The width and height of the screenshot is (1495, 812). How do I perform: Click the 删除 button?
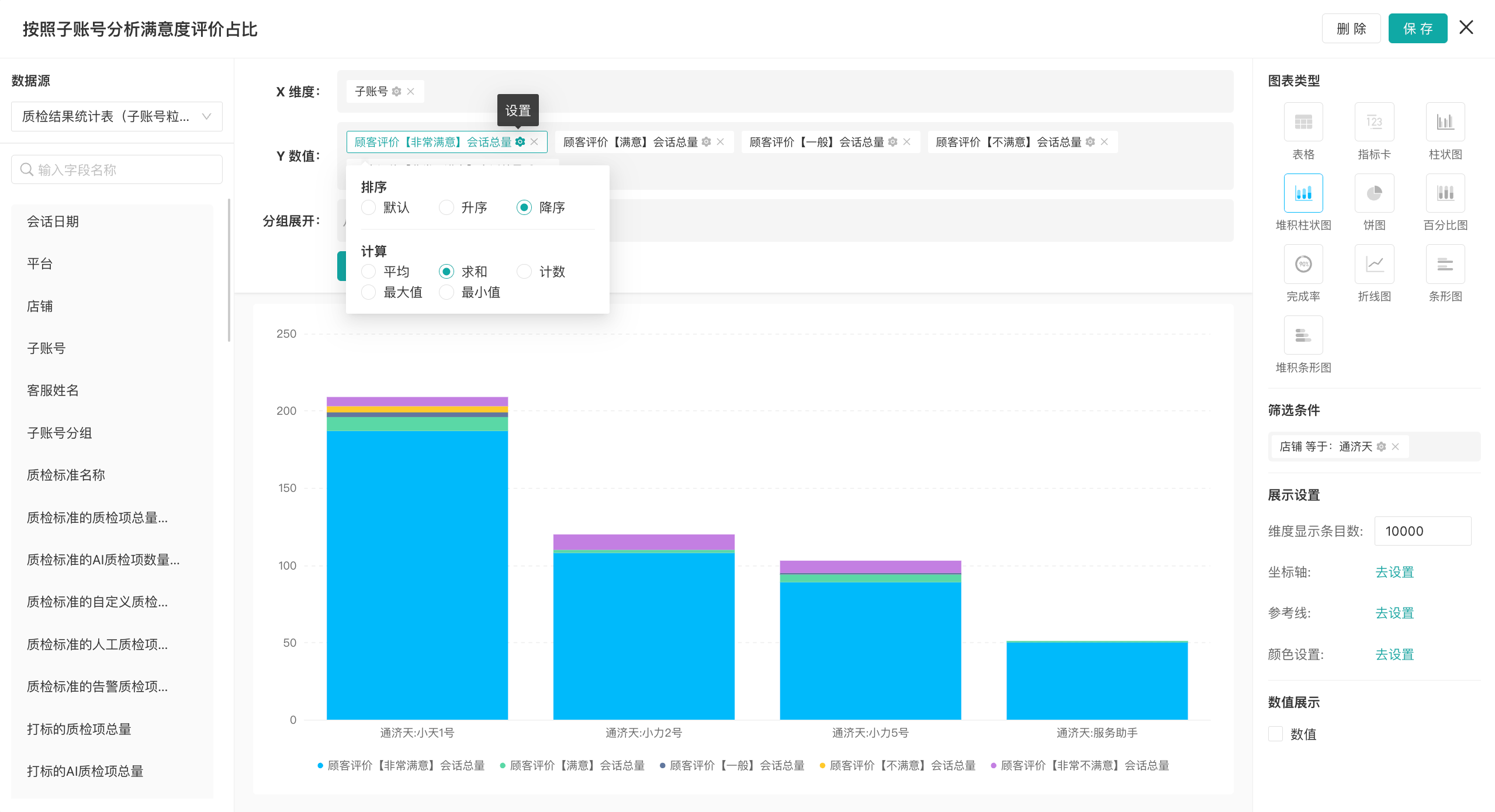click(1351, 28)
